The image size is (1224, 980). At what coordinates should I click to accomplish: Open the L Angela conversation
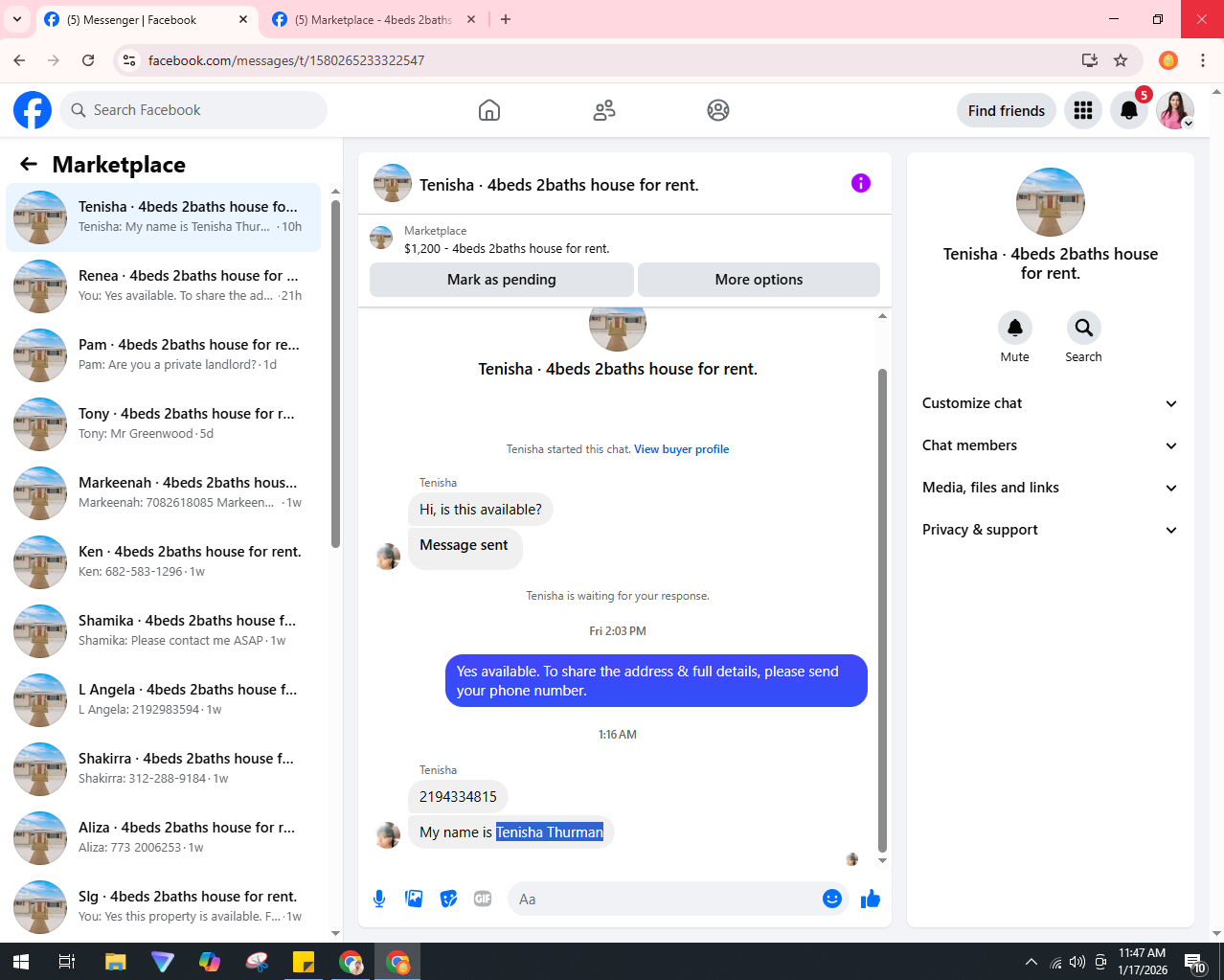pos(164,700)
